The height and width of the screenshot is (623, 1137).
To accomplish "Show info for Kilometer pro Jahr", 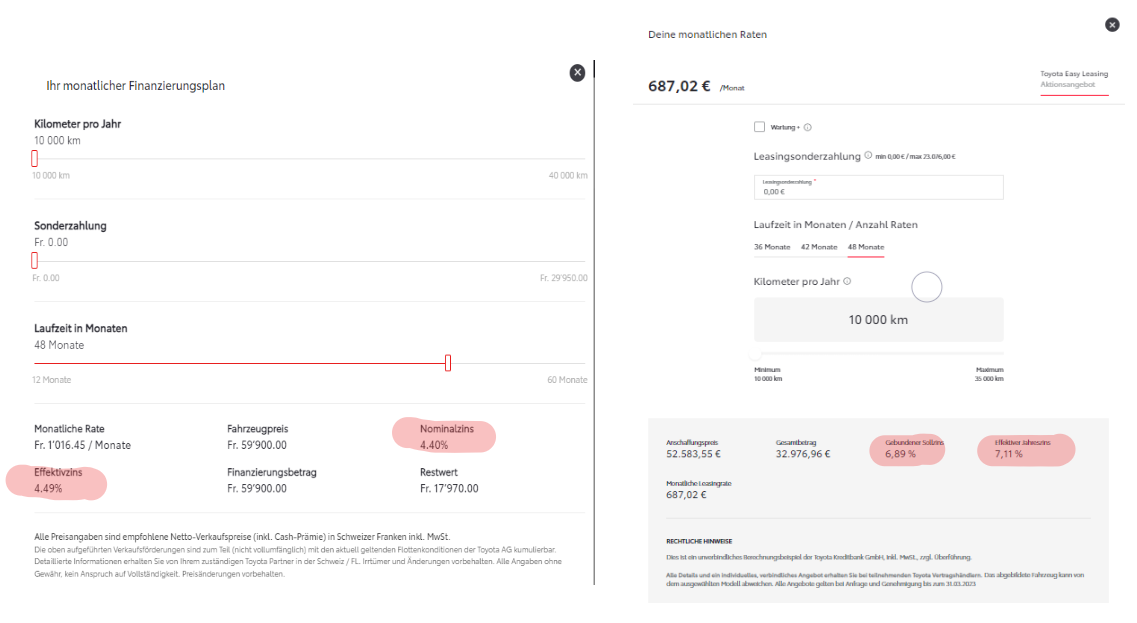I will click(847, 282).
